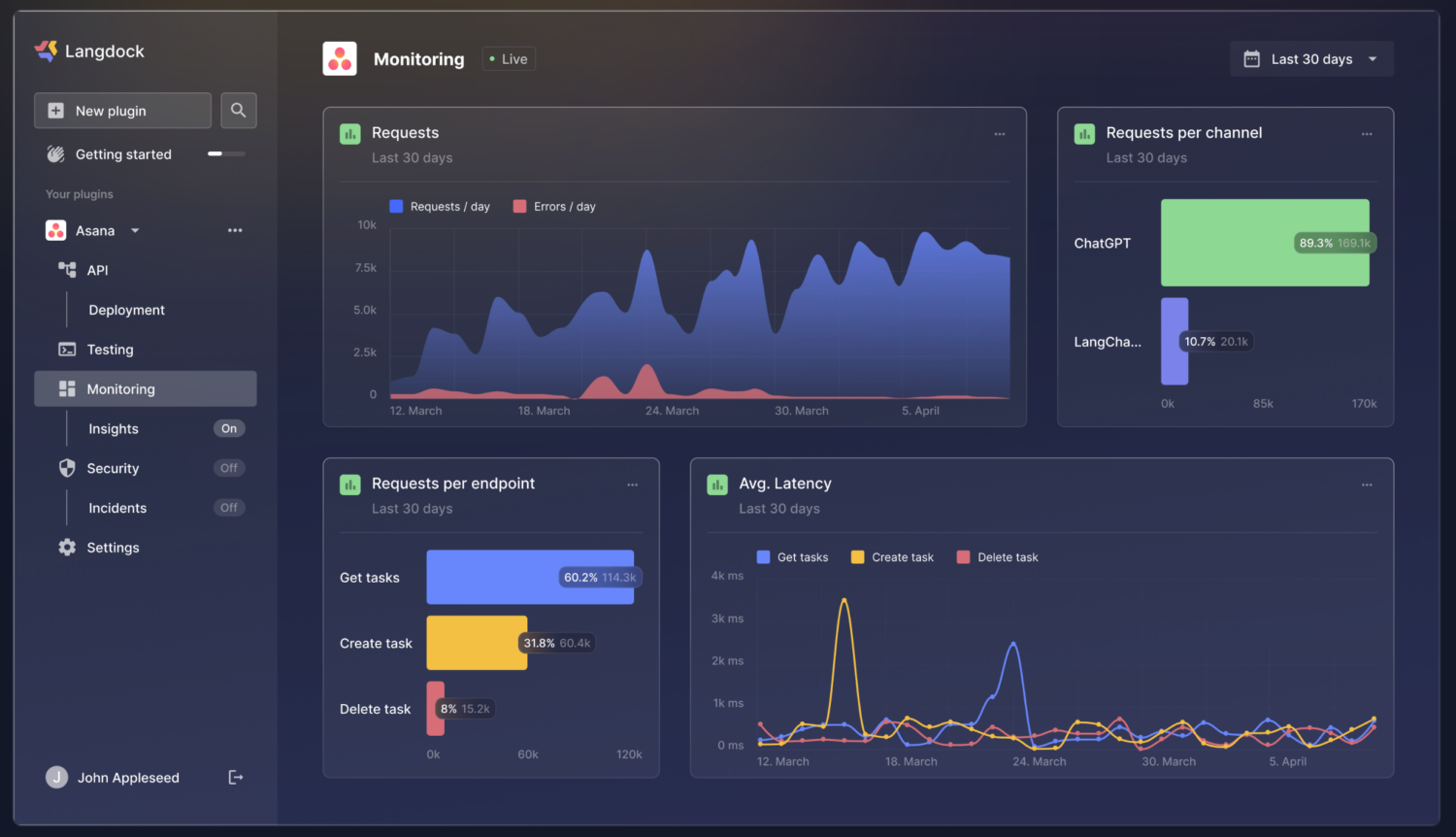Go to the Deployment section
The width and height of the screenshot is (1456, 837).
point(126,310)
